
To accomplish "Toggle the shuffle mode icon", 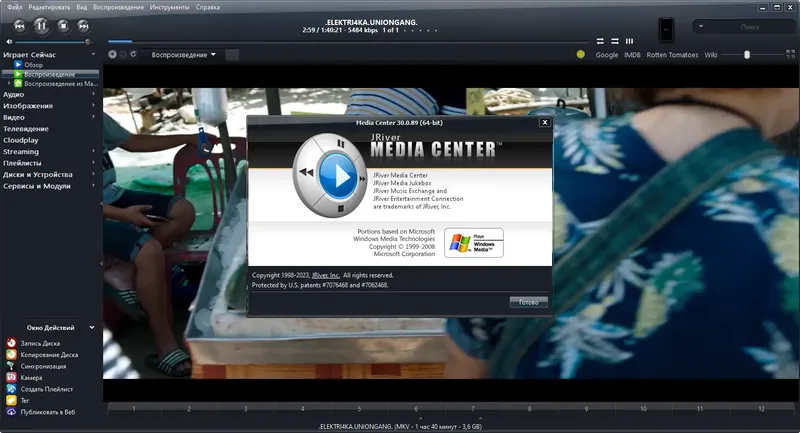I will click(x=615, y=41).
